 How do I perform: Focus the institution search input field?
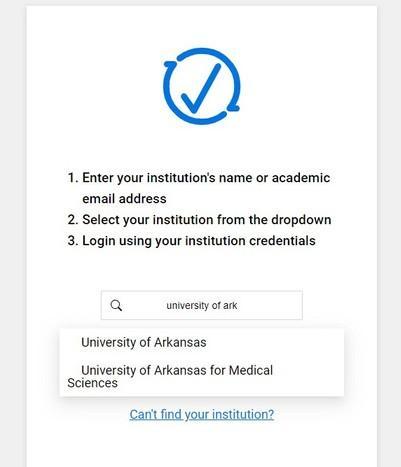[x=202, y=305]
